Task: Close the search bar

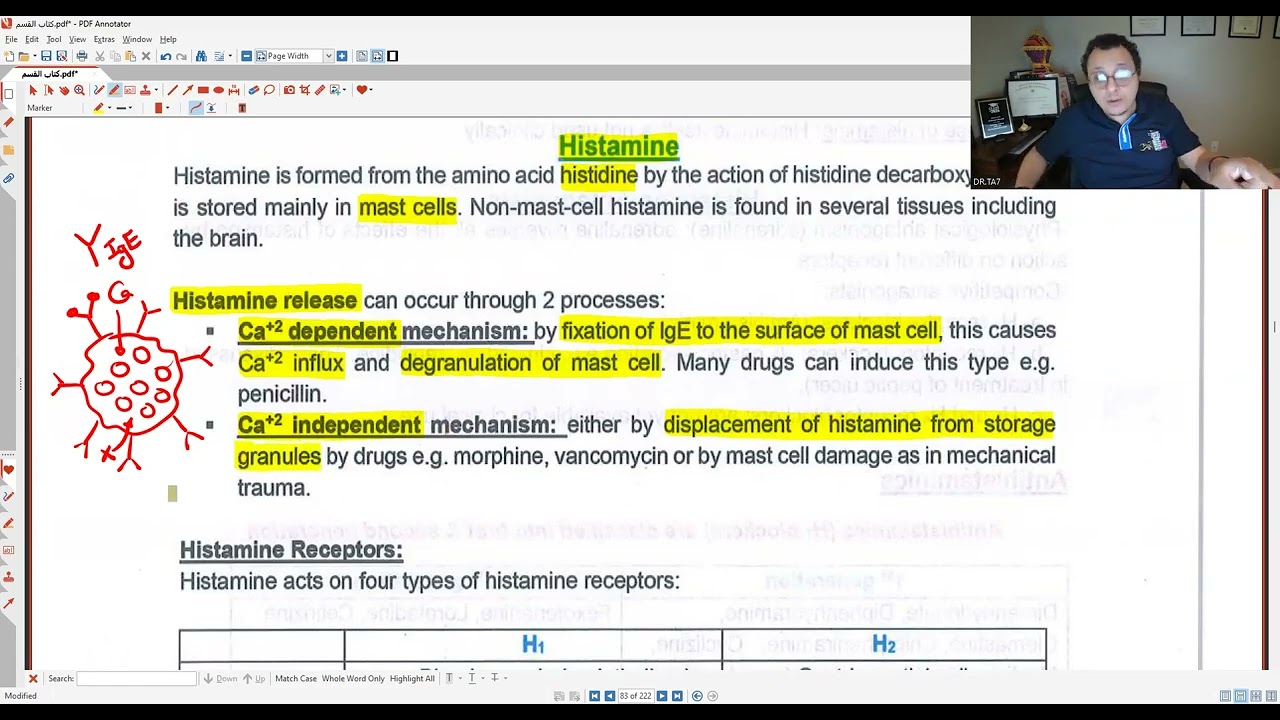Action: pyautogui.click(x=33, y=678)
